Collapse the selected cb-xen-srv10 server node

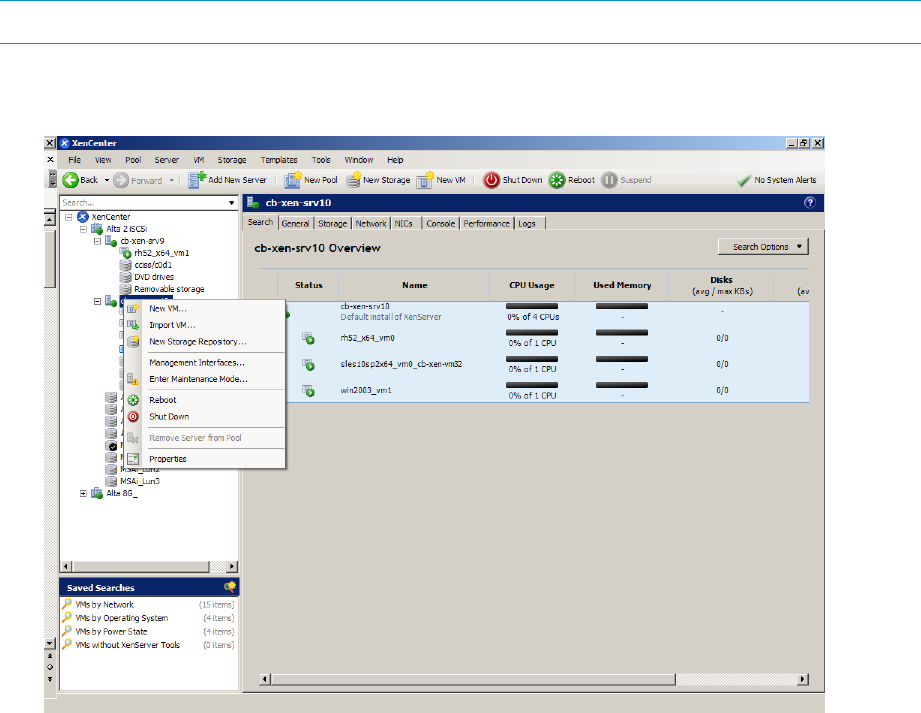pos(98,301)
